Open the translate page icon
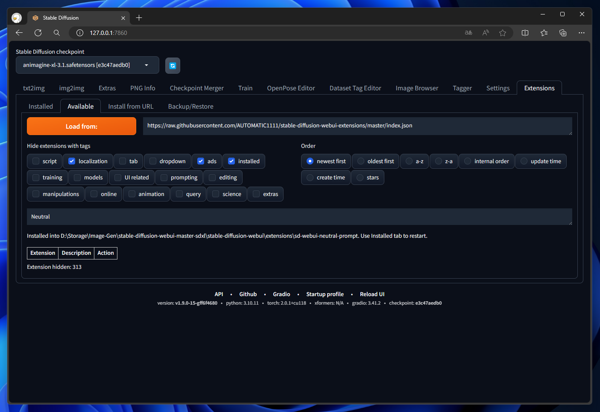600x412 pixels. tap(468, 33)
